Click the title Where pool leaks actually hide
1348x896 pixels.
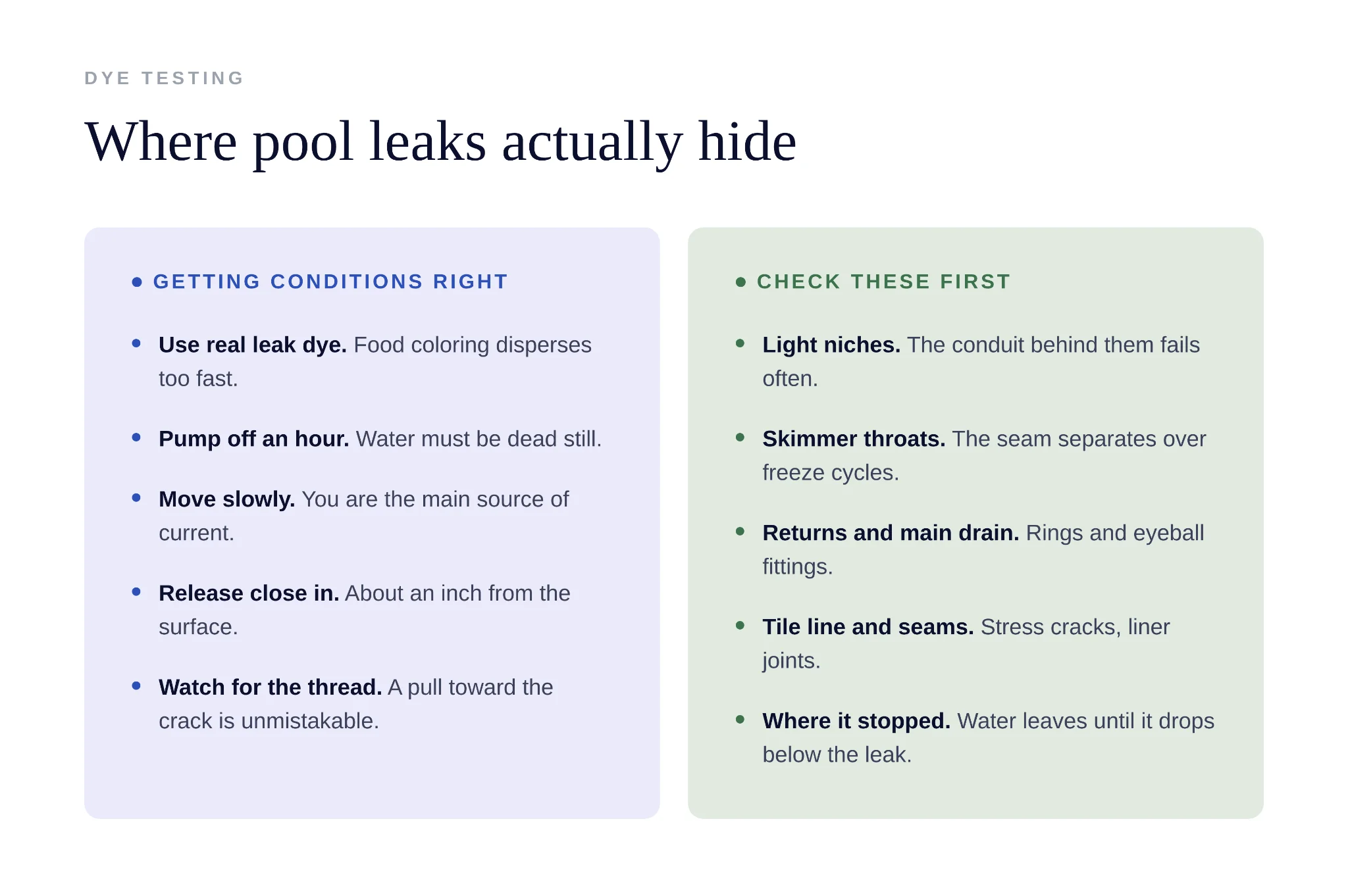coord(440,141)
